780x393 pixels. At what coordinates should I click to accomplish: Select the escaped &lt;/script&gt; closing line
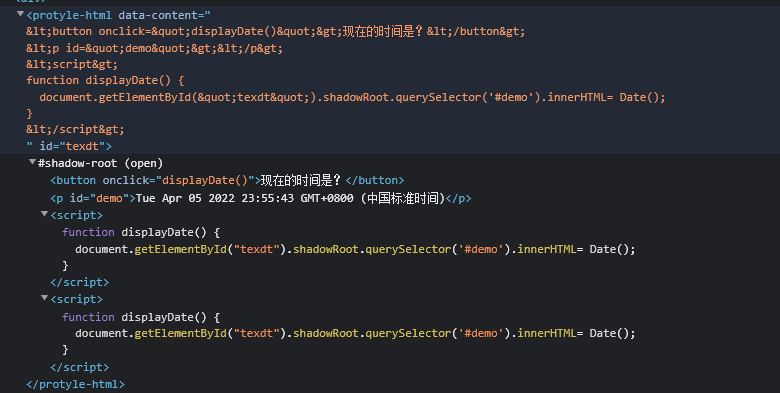[75, 129]
